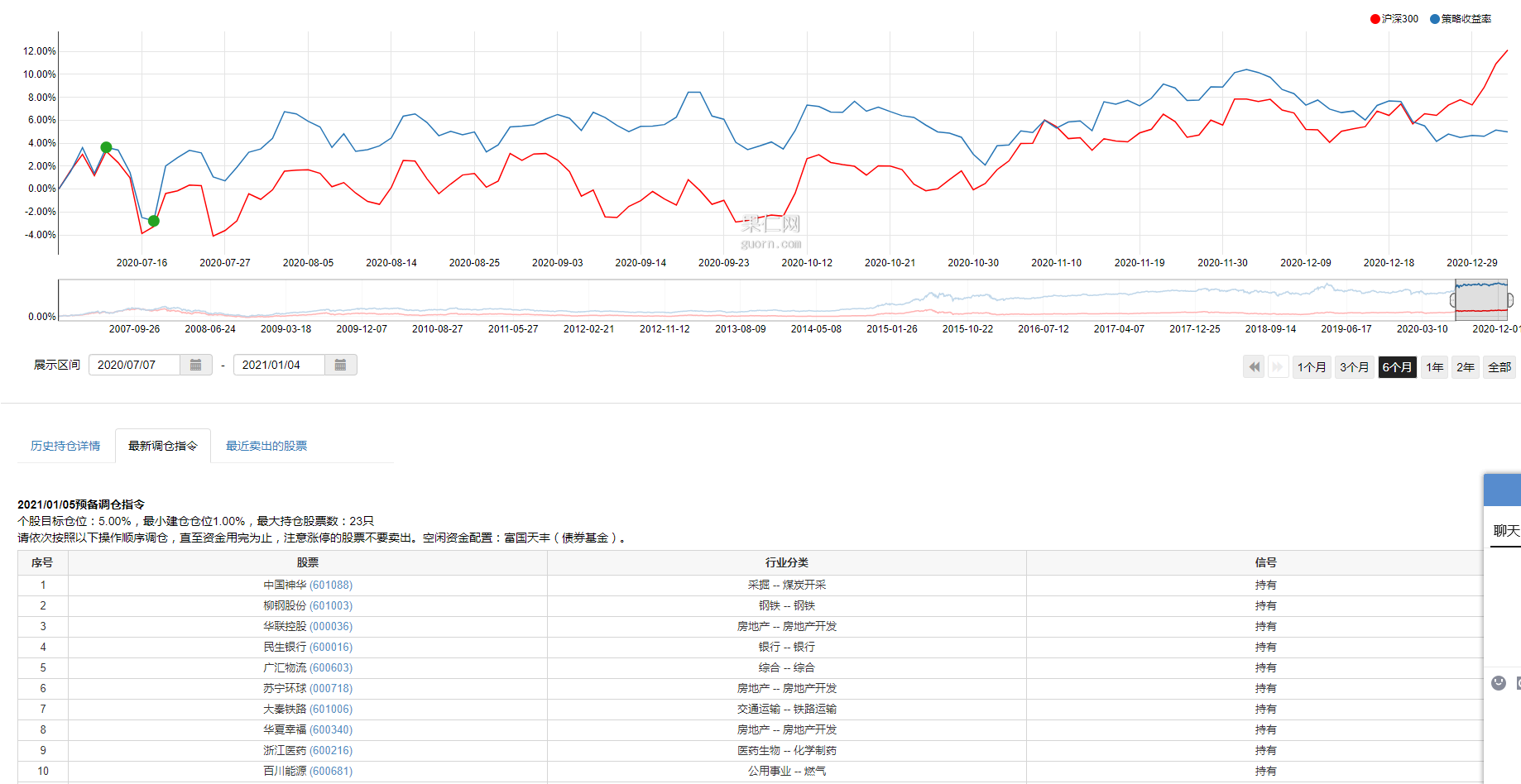Click the rewind double-arrow icon
1521x784 pixels.
pyautogui.click(x=1255, y=366)
